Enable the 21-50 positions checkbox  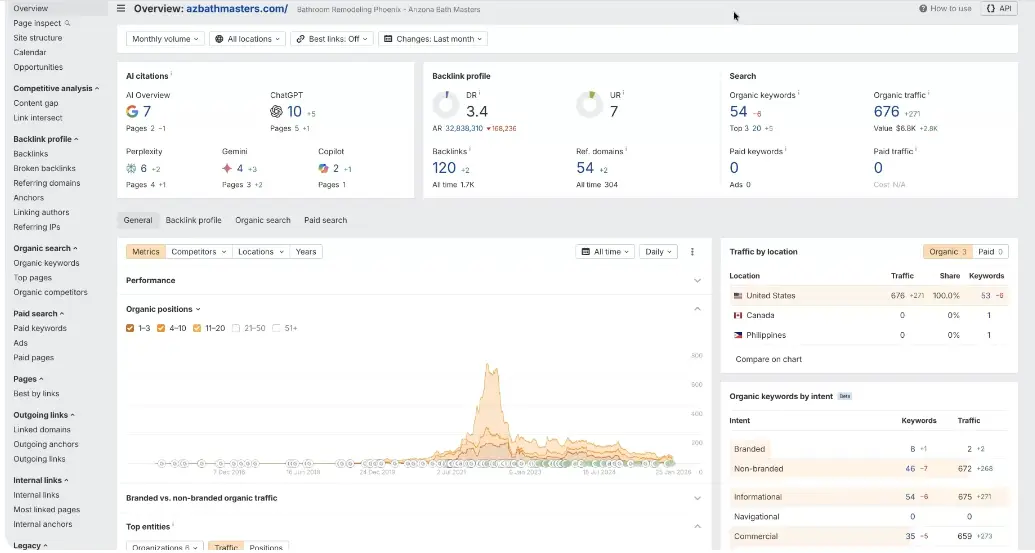(236, 328)
